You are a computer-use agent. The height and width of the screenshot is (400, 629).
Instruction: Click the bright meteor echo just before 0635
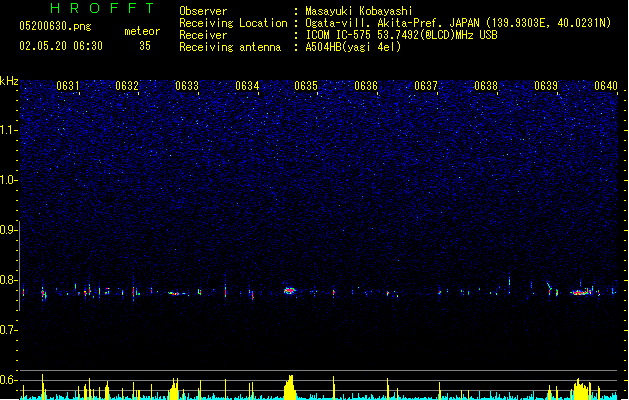coord(290,290)
